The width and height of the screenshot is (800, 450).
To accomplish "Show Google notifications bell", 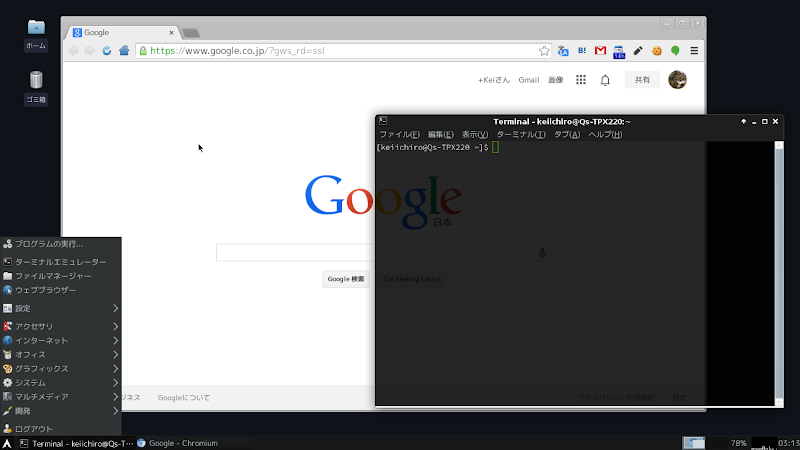I will (x=605, y=80).
